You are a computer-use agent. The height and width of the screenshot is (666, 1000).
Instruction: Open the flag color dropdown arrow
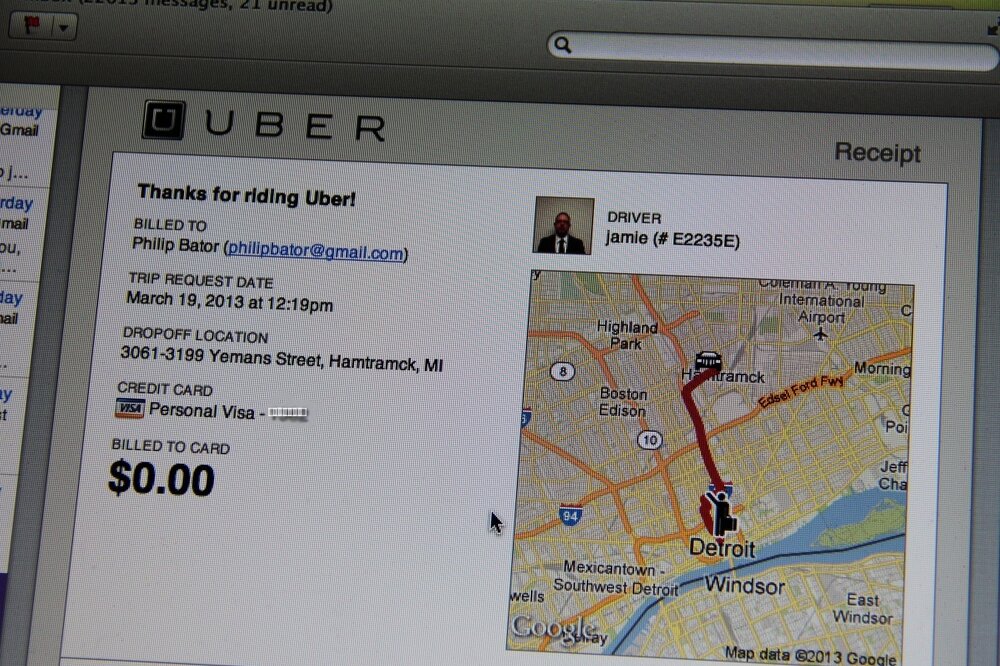tap(64, 27)
